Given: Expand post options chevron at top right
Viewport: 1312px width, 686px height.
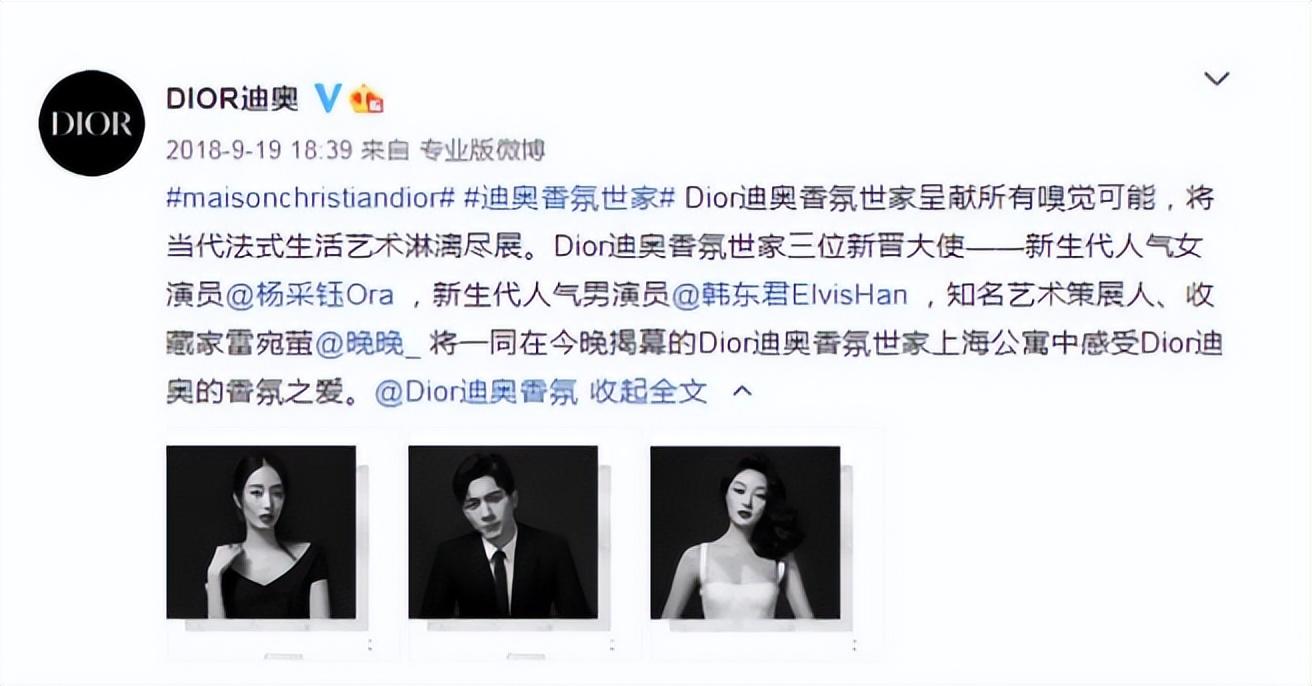Looking at the screenshot, I should click(x=1217, y=78).
